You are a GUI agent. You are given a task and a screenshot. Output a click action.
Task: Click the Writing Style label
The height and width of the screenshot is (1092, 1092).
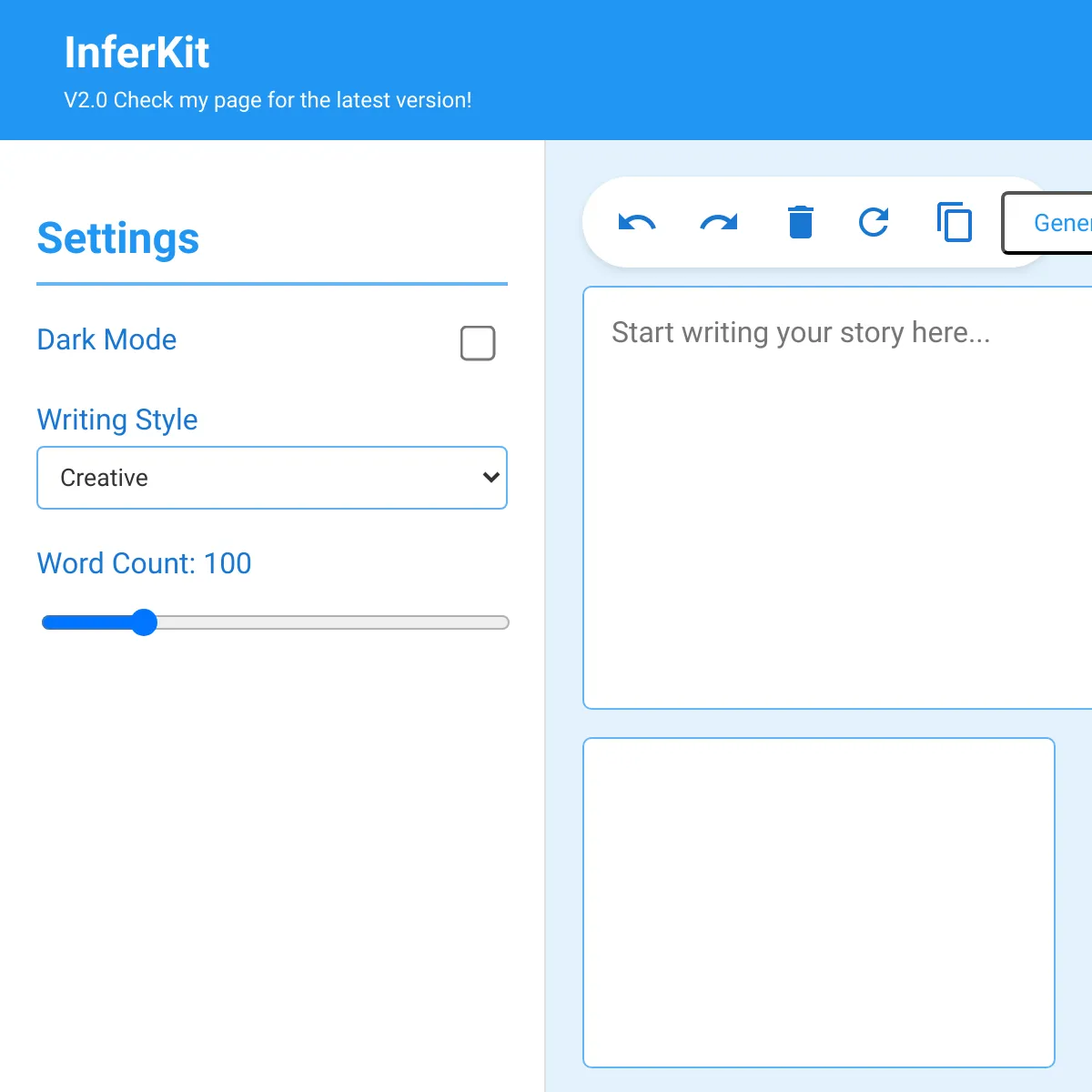(x=117, y=420)
